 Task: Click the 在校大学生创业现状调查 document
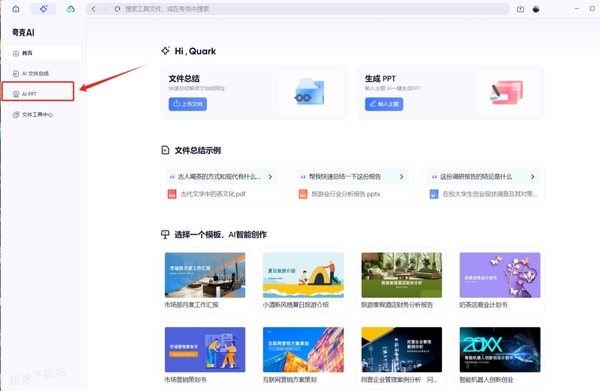click(x=490, y=194)
